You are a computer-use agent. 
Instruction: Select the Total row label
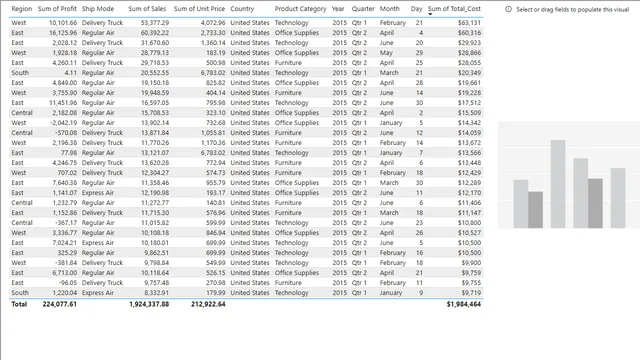pos(19,304)
